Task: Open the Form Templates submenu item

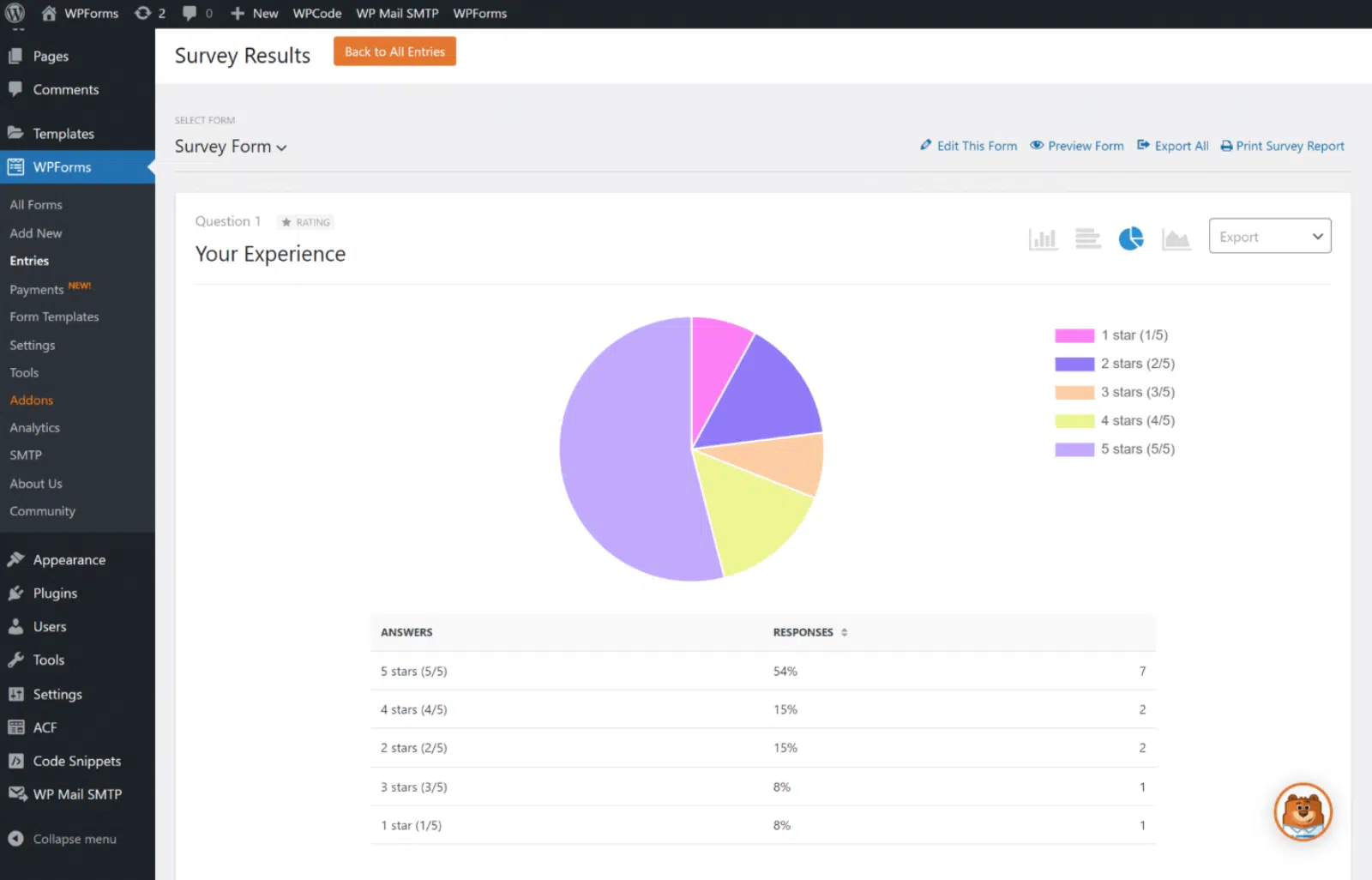Action: point(54,316)
